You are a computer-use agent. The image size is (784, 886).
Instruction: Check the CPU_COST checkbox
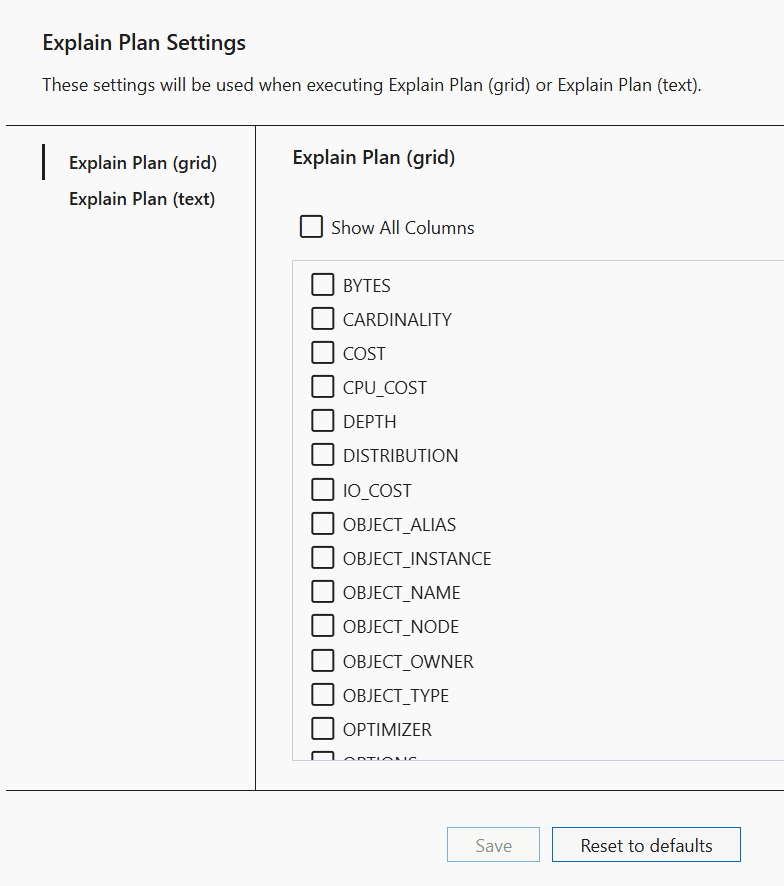(323, 386)
